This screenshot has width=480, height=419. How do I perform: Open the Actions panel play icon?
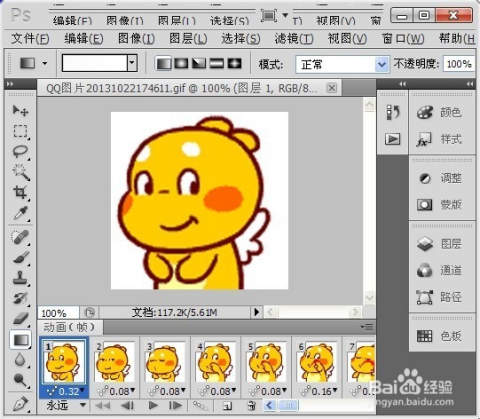pos(392,139)
